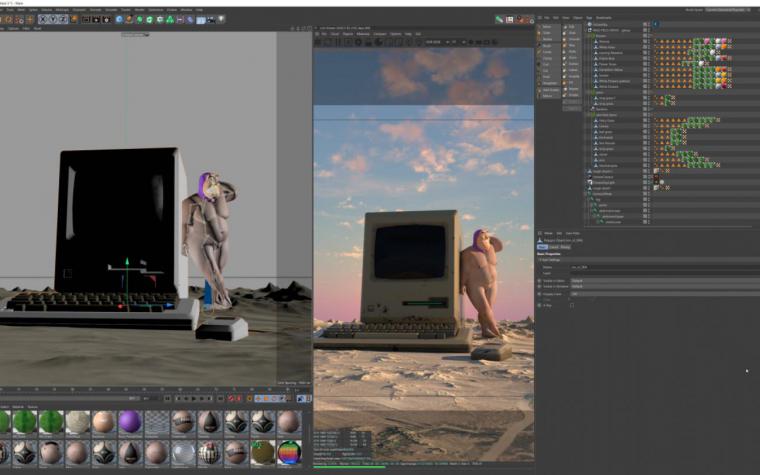Open the Display Color dropdown

tap(665, 294)
